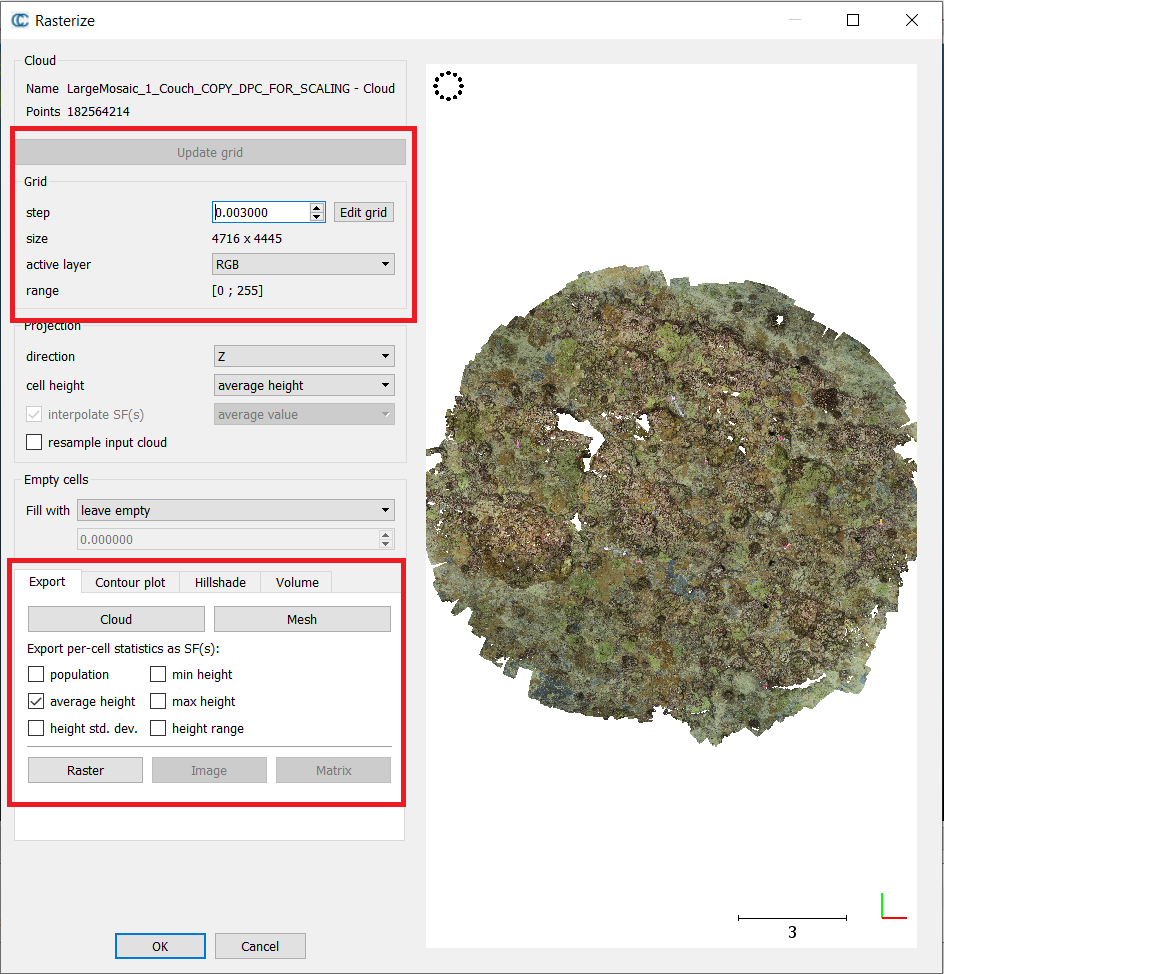Decrease grid step with down arrow
This screenshot has width=1152, height=974.
tap(317, 217)
